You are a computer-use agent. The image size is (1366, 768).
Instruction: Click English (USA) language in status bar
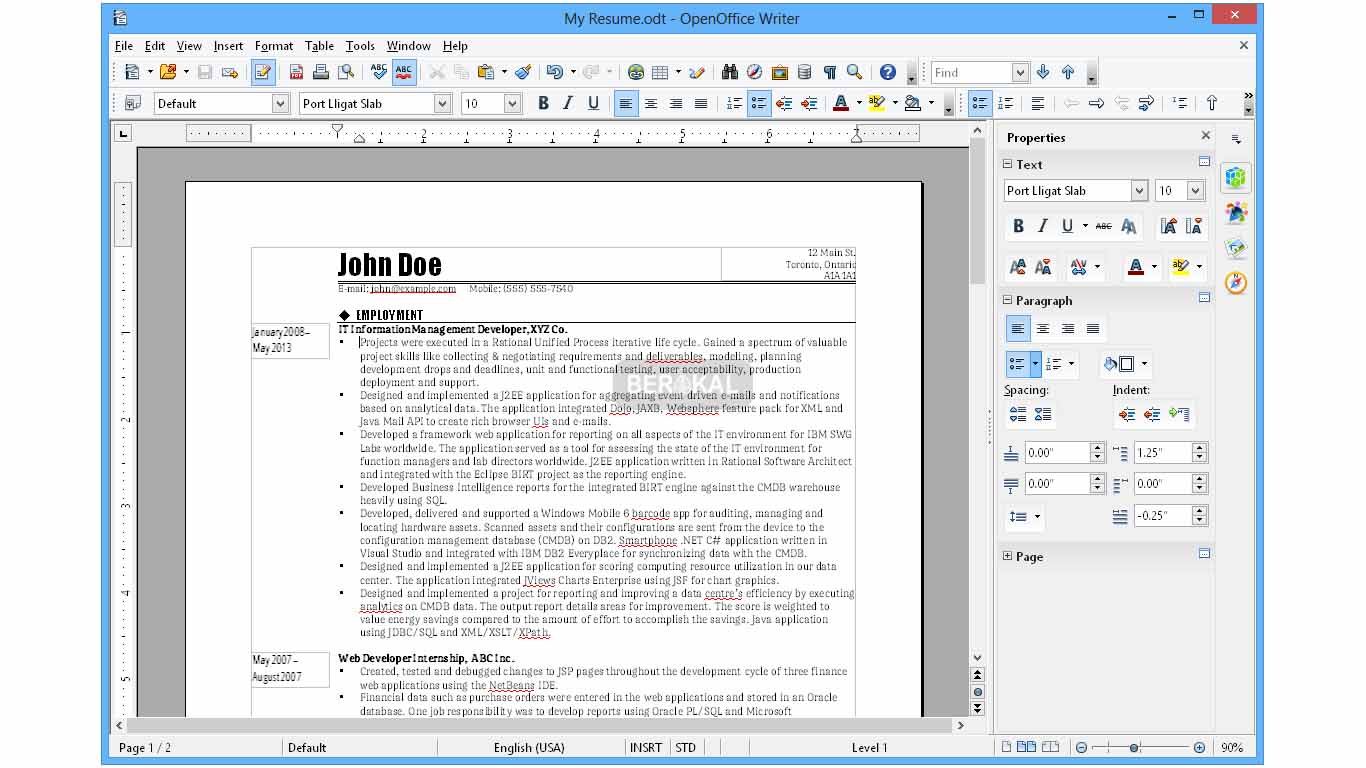[528, 747]
